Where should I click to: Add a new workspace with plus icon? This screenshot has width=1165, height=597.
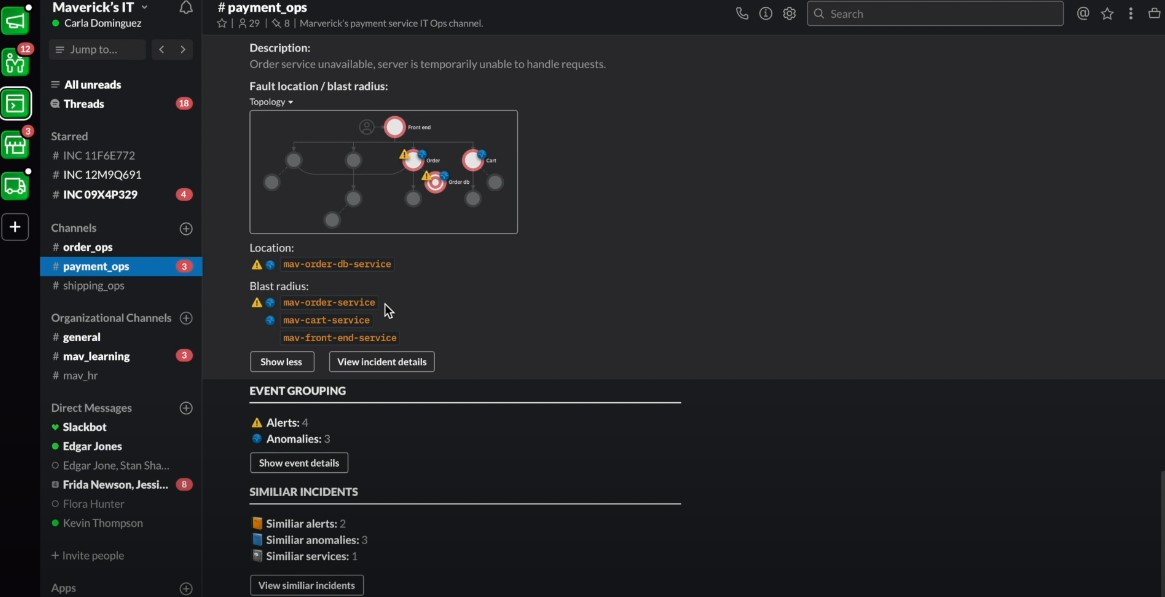16,226
